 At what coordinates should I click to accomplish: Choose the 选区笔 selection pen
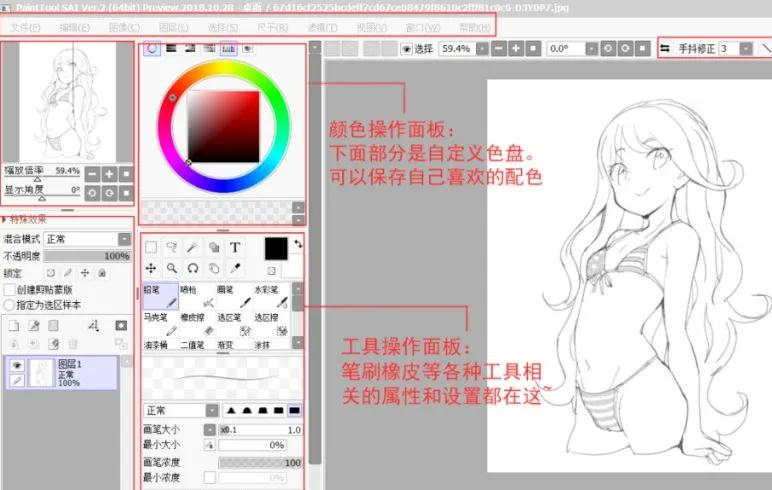pyautogui.click(x=234, y=324)
